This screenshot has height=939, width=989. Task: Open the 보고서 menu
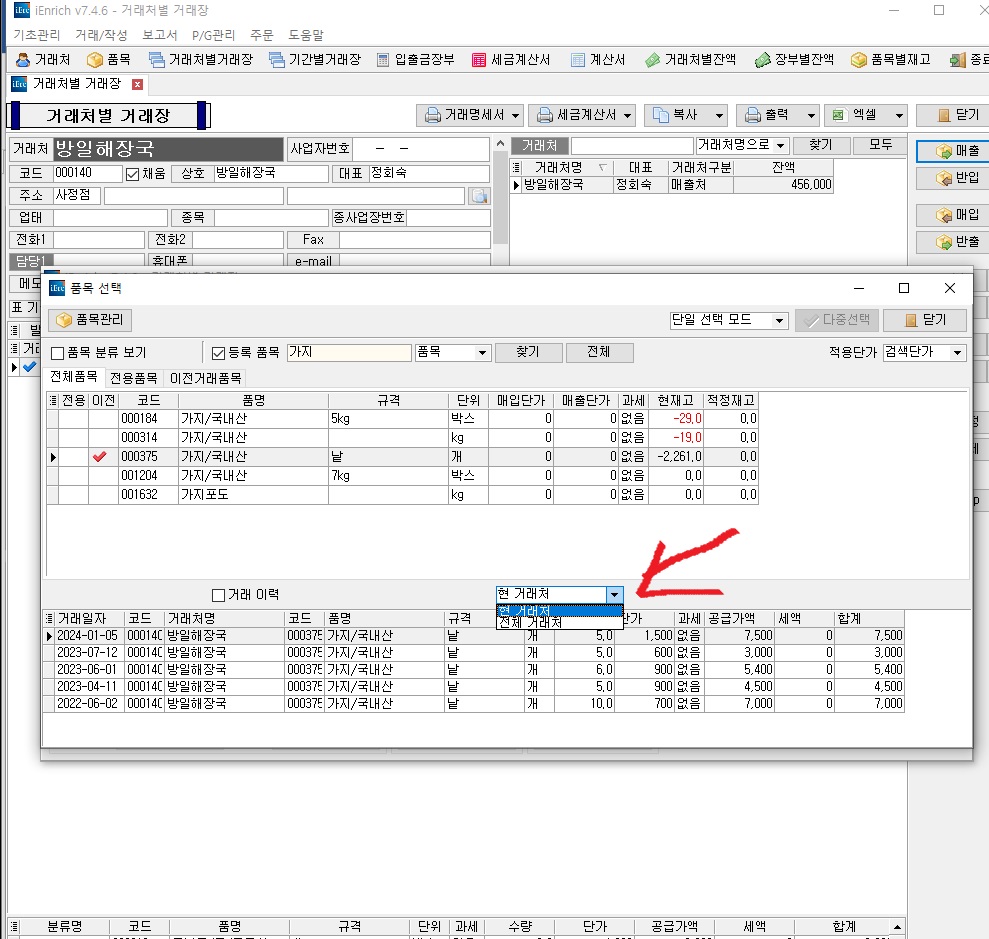[x=159, y=35]
